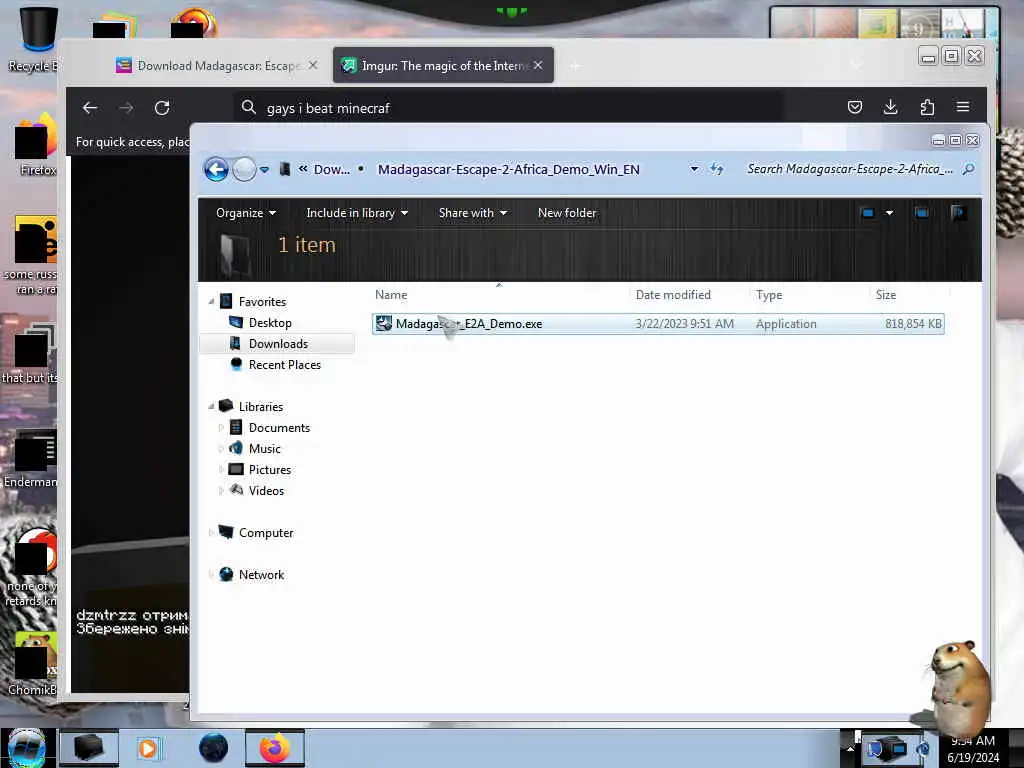Open the Windows Start orb

point(27,748)
